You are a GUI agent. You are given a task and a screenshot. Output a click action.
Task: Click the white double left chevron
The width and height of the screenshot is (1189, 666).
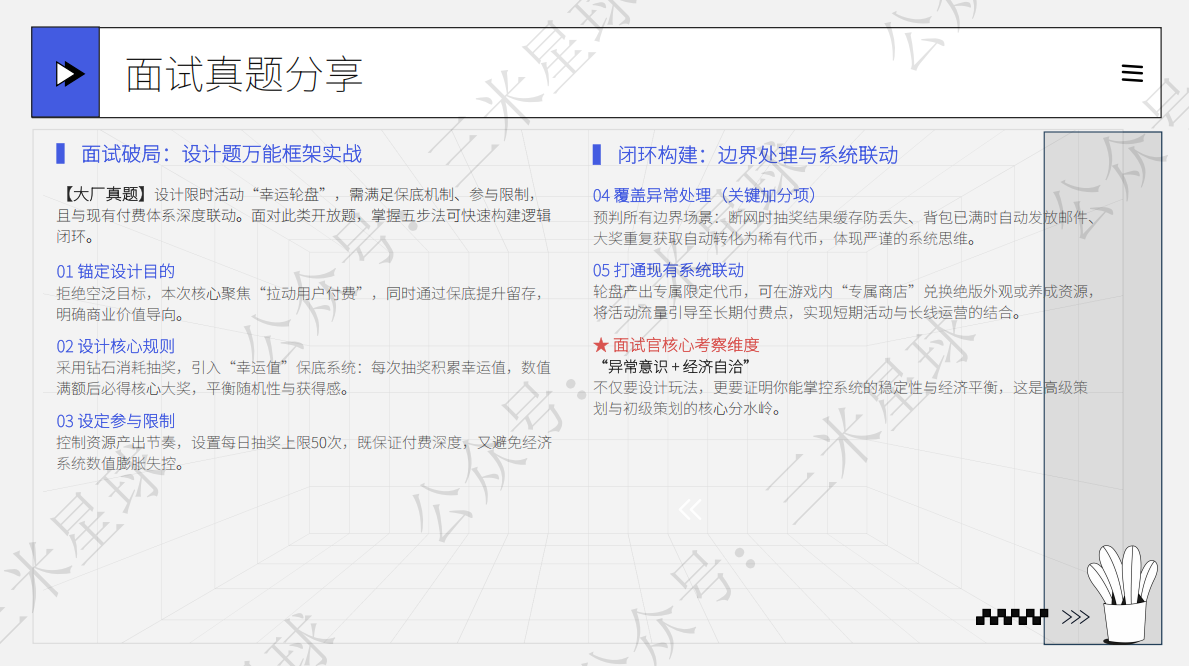click(690, 508)
